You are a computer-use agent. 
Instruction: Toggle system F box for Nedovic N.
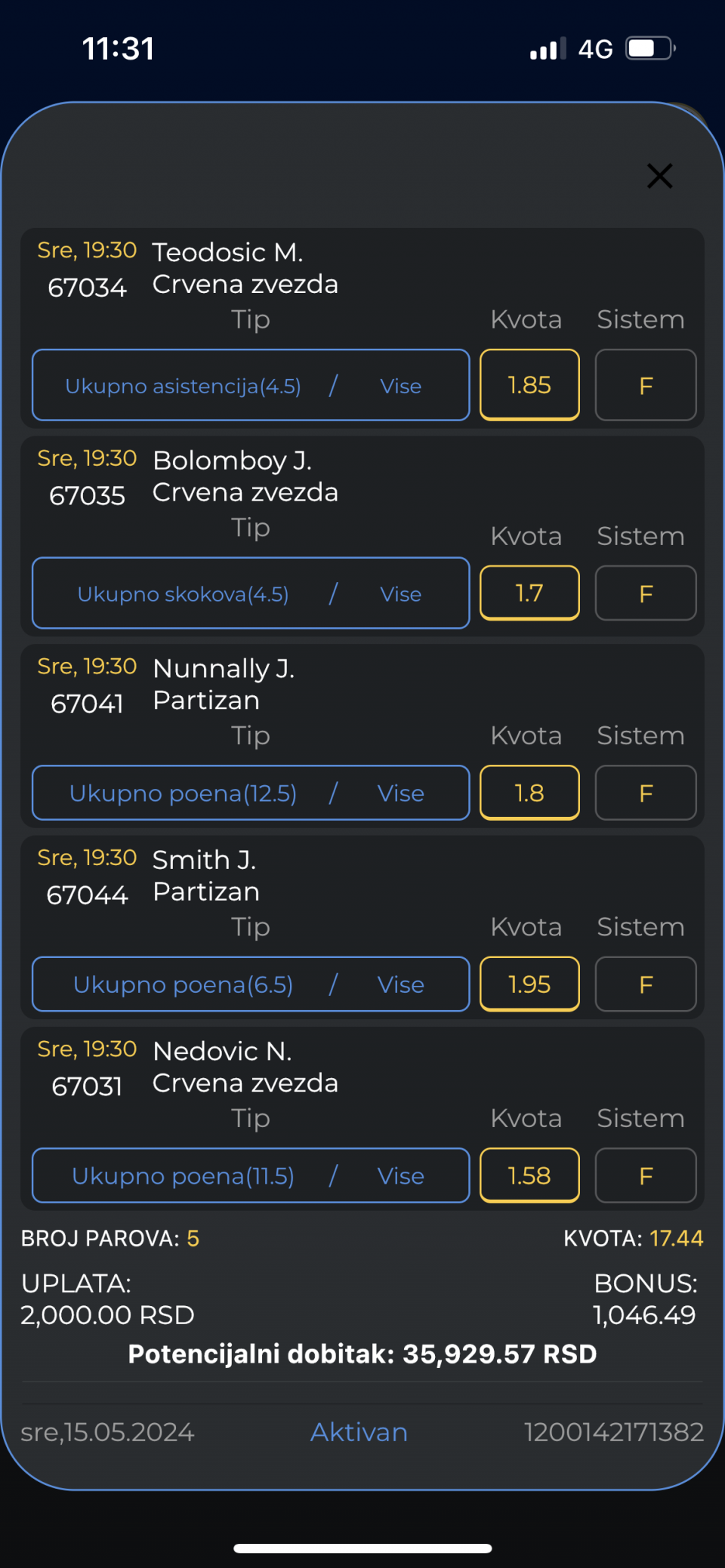pos(646,1175)
